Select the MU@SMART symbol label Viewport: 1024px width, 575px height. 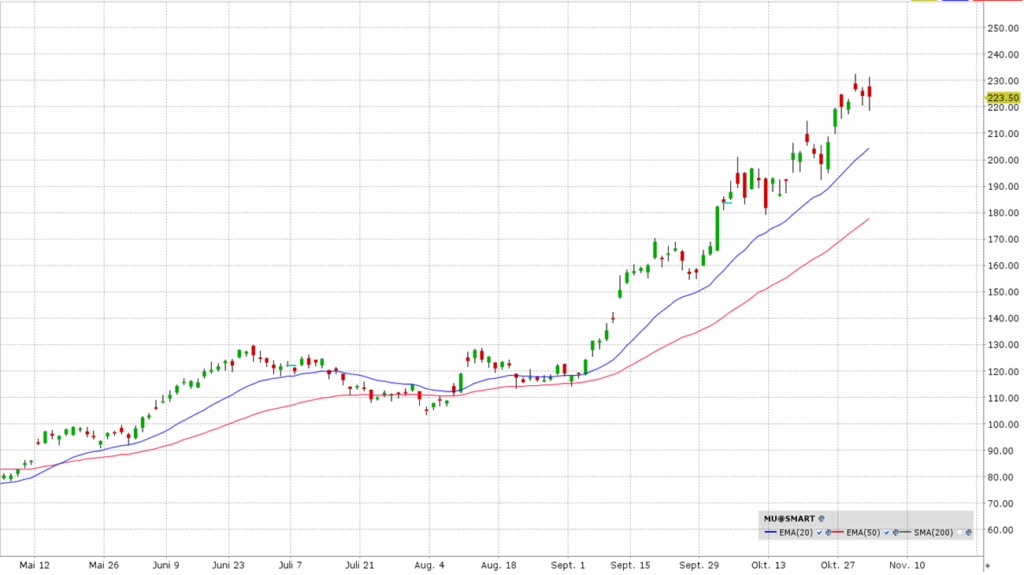[x=790, y=519]
